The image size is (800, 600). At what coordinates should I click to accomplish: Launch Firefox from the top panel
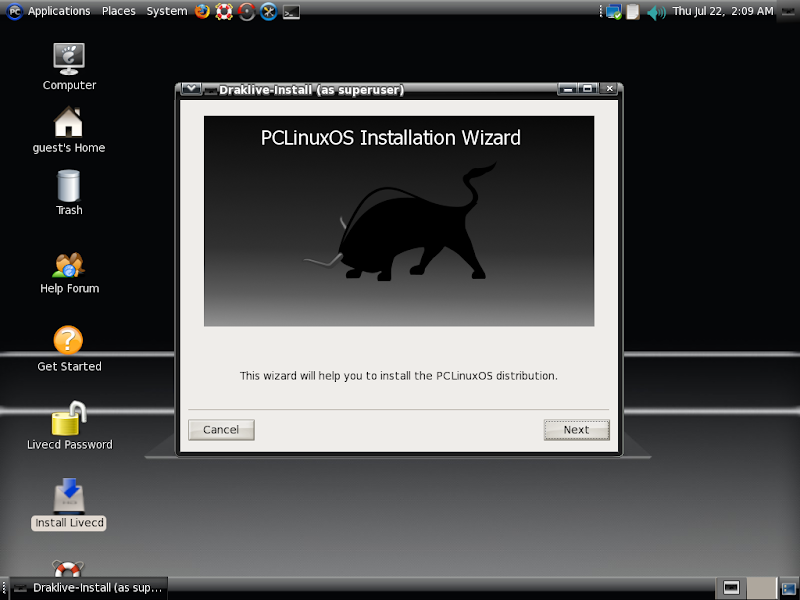[202, 11]
